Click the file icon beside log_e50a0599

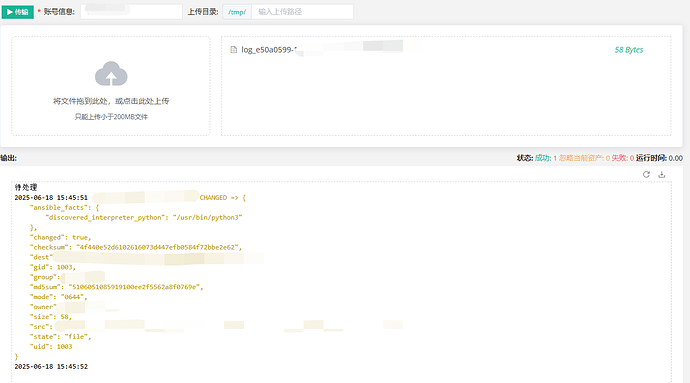(234, 50)
